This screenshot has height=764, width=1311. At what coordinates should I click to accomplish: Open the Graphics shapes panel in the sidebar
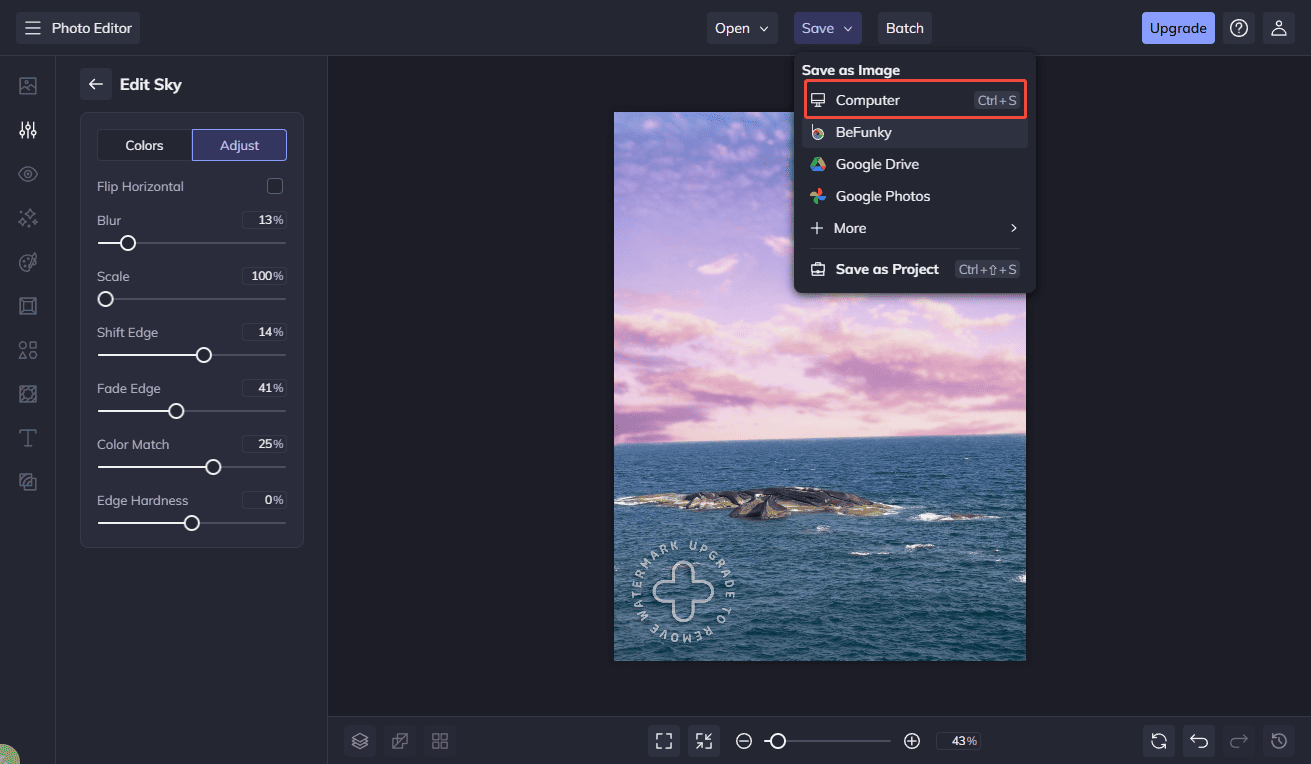coord(27,349)
